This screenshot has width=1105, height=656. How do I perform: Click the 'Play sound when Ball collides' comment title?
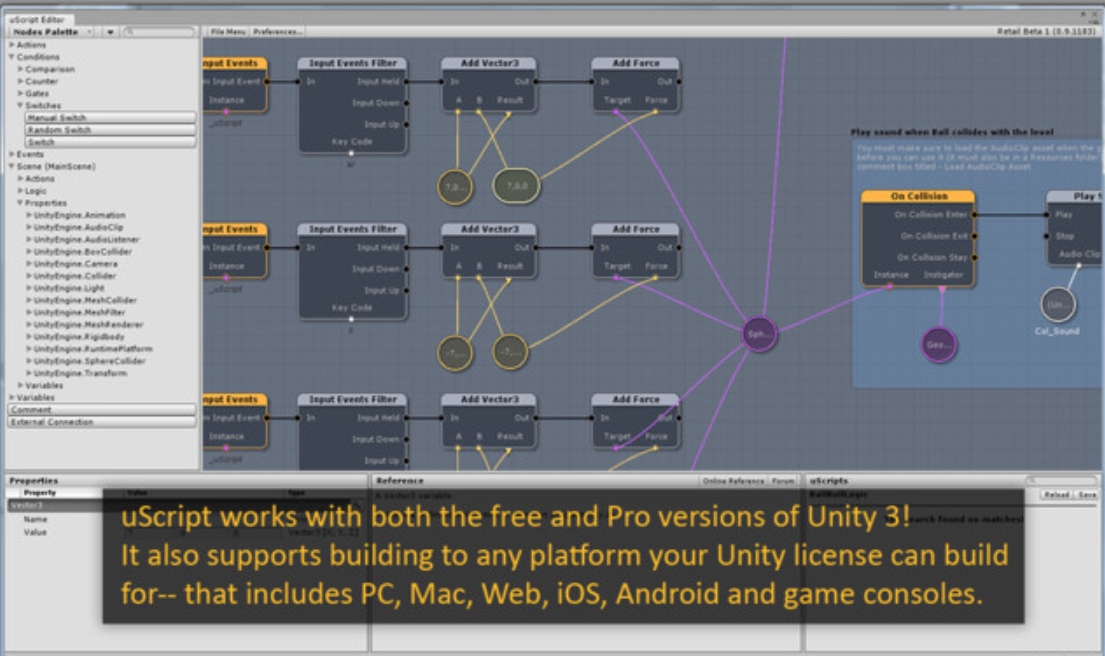point(952,132)
